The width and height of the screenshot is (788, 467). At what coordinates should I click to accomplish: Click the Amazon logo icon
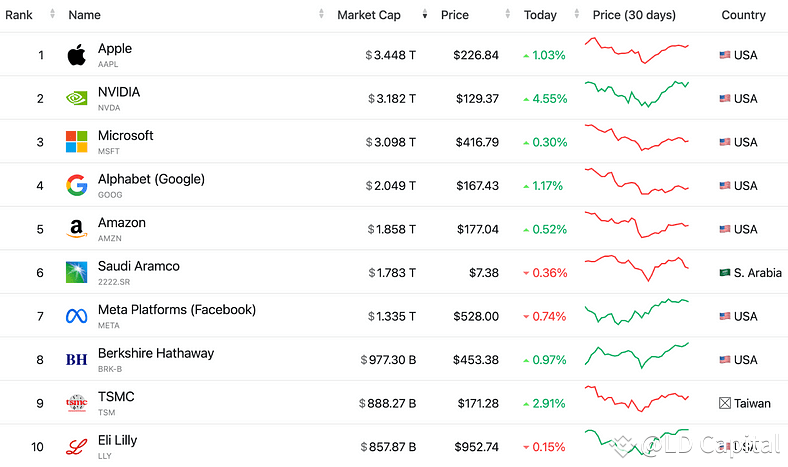[x=76, y=229]
